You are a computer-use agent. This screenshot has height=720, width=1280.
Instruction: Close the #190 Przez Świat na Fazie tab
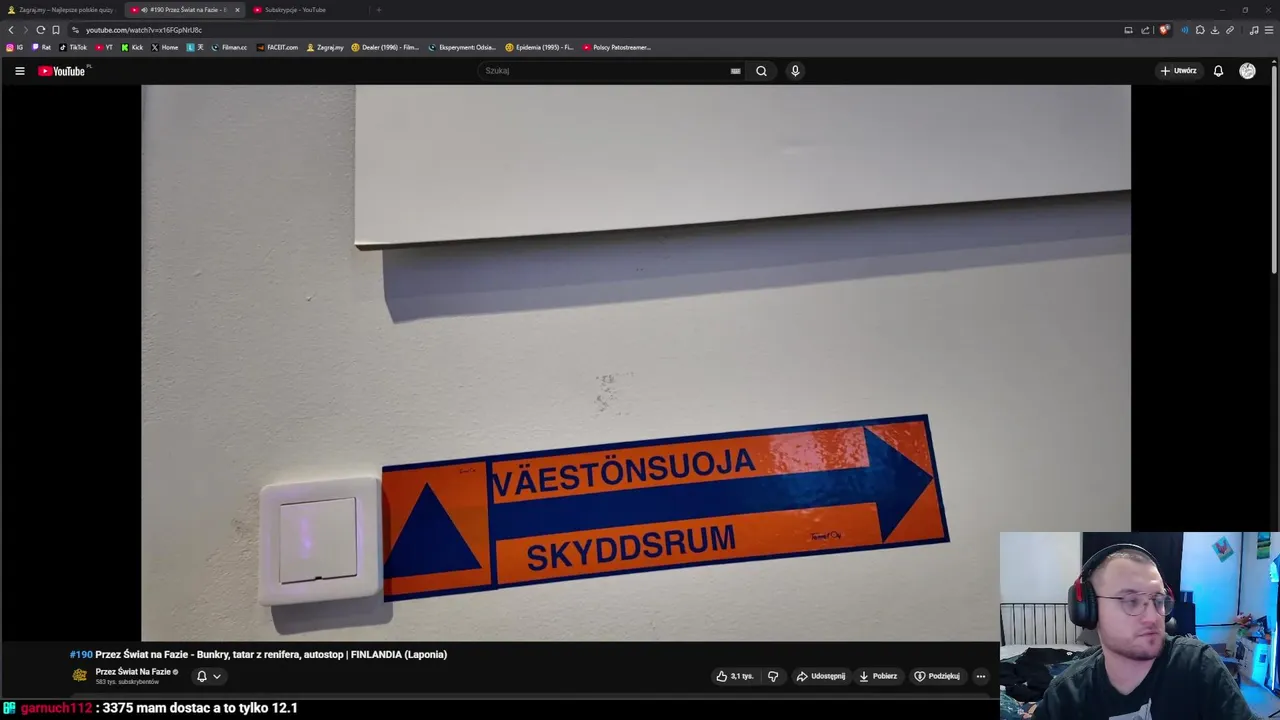point(237,10)
